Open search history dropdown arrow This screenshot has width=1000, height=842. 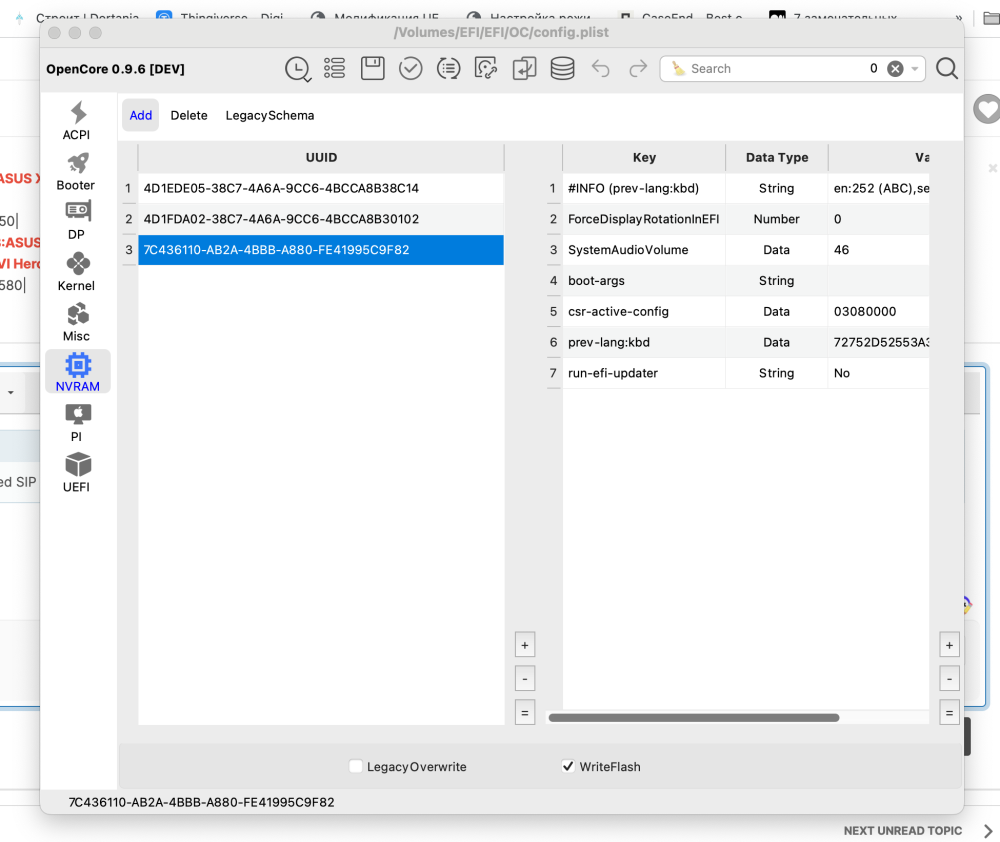coord(915,68)
